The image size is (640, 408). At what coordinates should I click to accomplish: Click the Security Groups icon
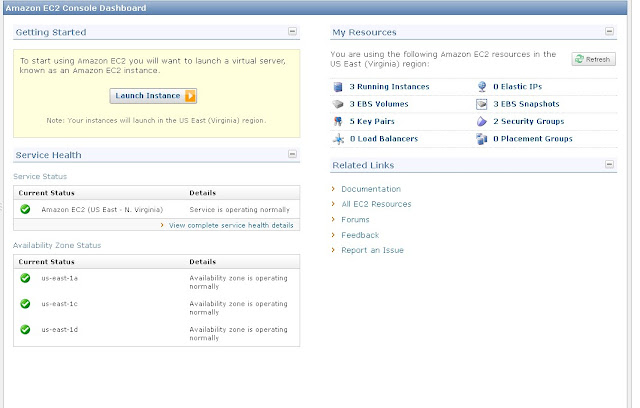click(482, 121)
